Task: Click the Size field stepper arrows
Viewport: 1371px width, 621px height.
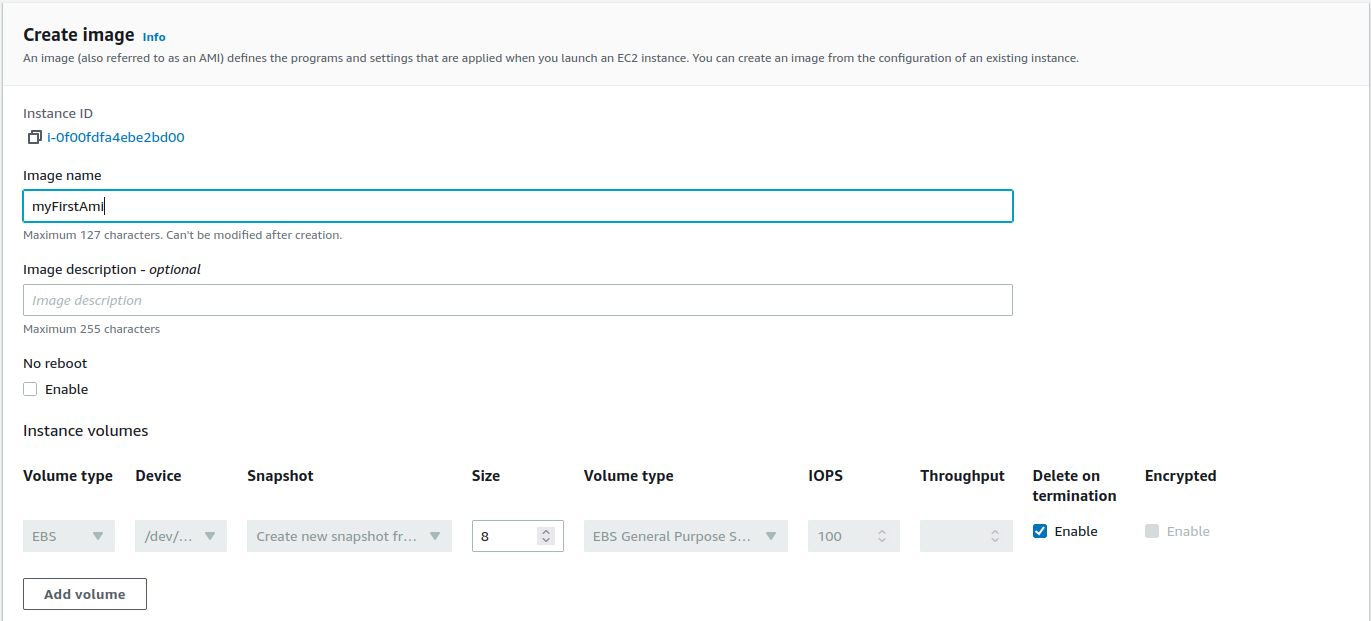Action: (546, 536)
